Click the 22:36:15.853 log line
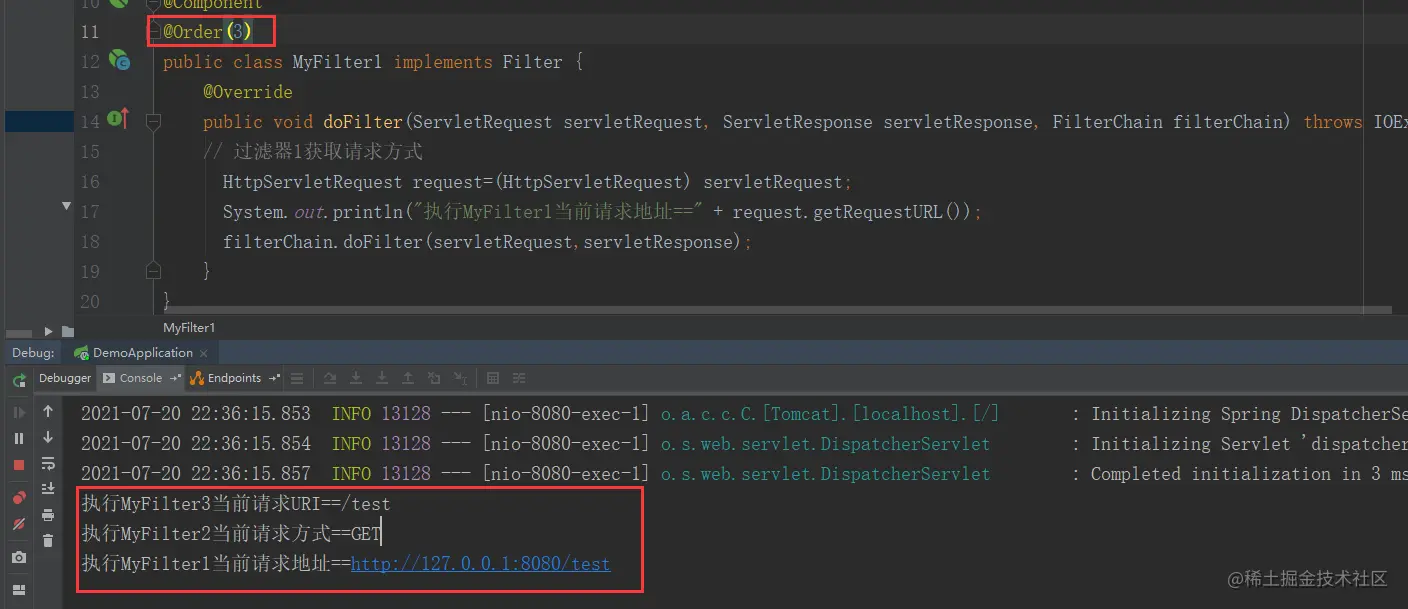The image size is (1408, 609). (744, 414)
